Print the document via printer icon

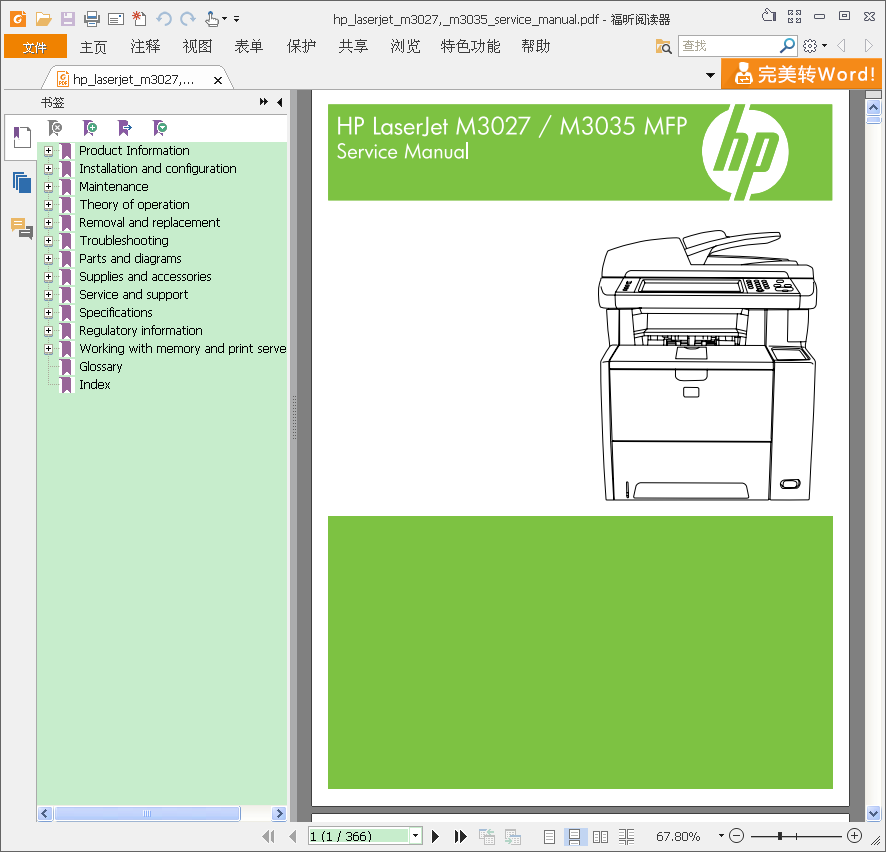[x=92, y=19]
